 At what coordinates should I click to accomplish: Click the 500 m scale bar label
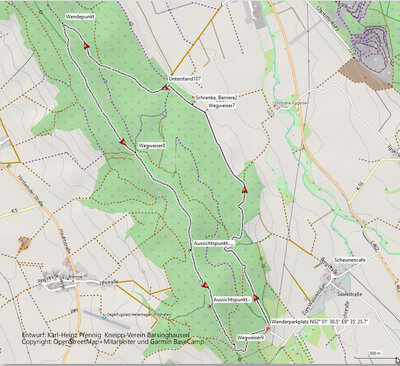(375, 353)
